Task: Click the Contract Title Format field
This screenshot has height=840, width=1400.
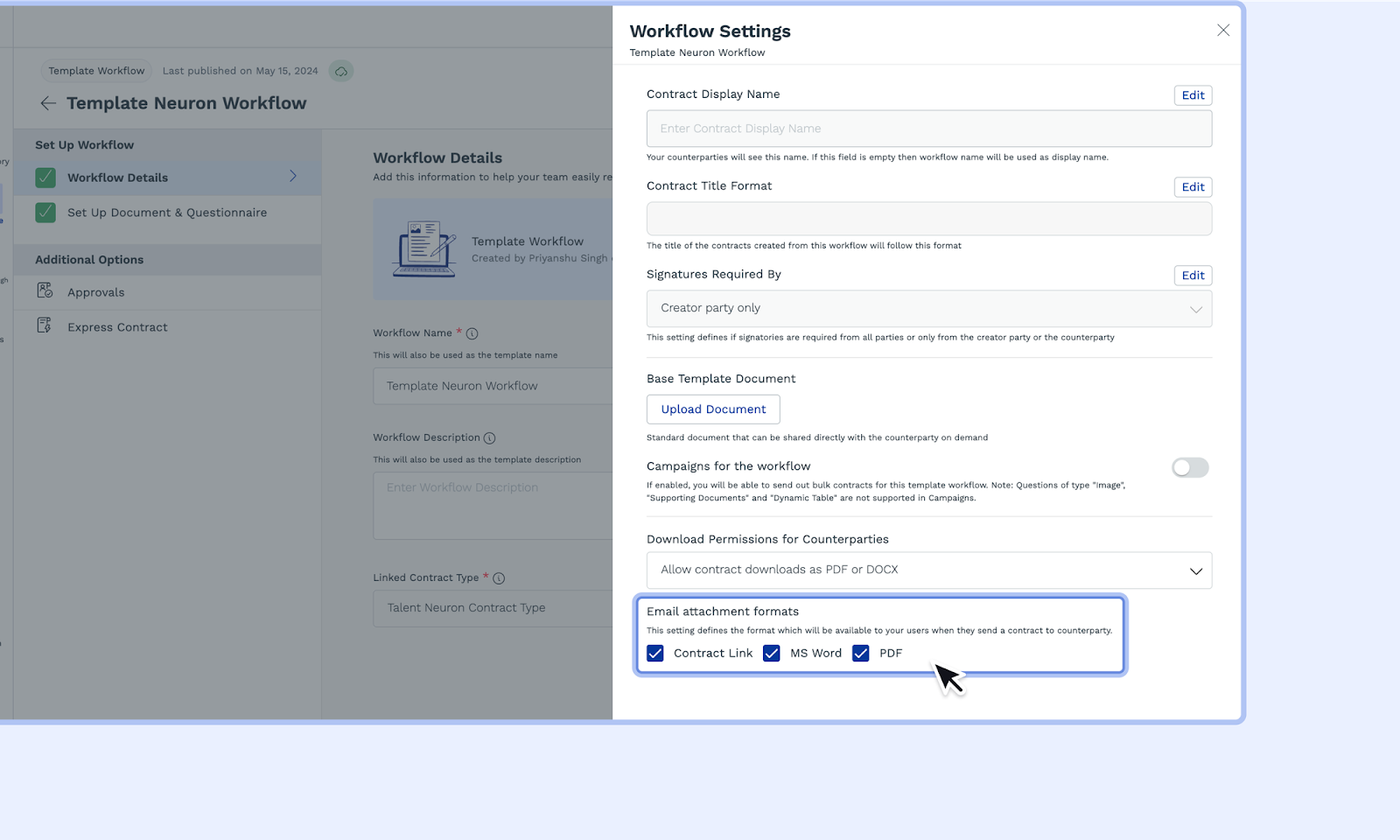Action: (x=929, y=219)
